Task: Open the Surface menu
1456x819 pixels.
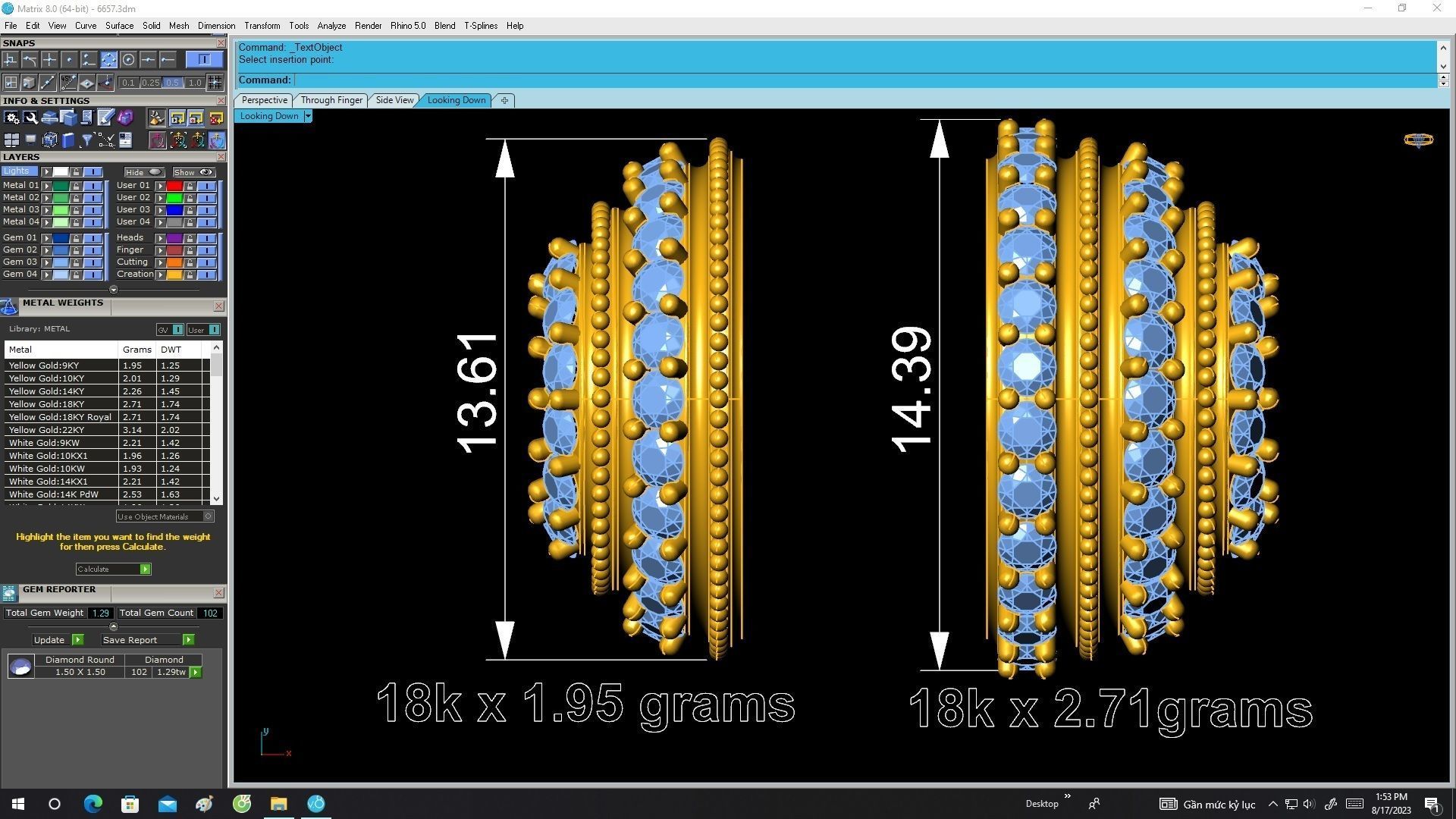Action: click(119, 26)
